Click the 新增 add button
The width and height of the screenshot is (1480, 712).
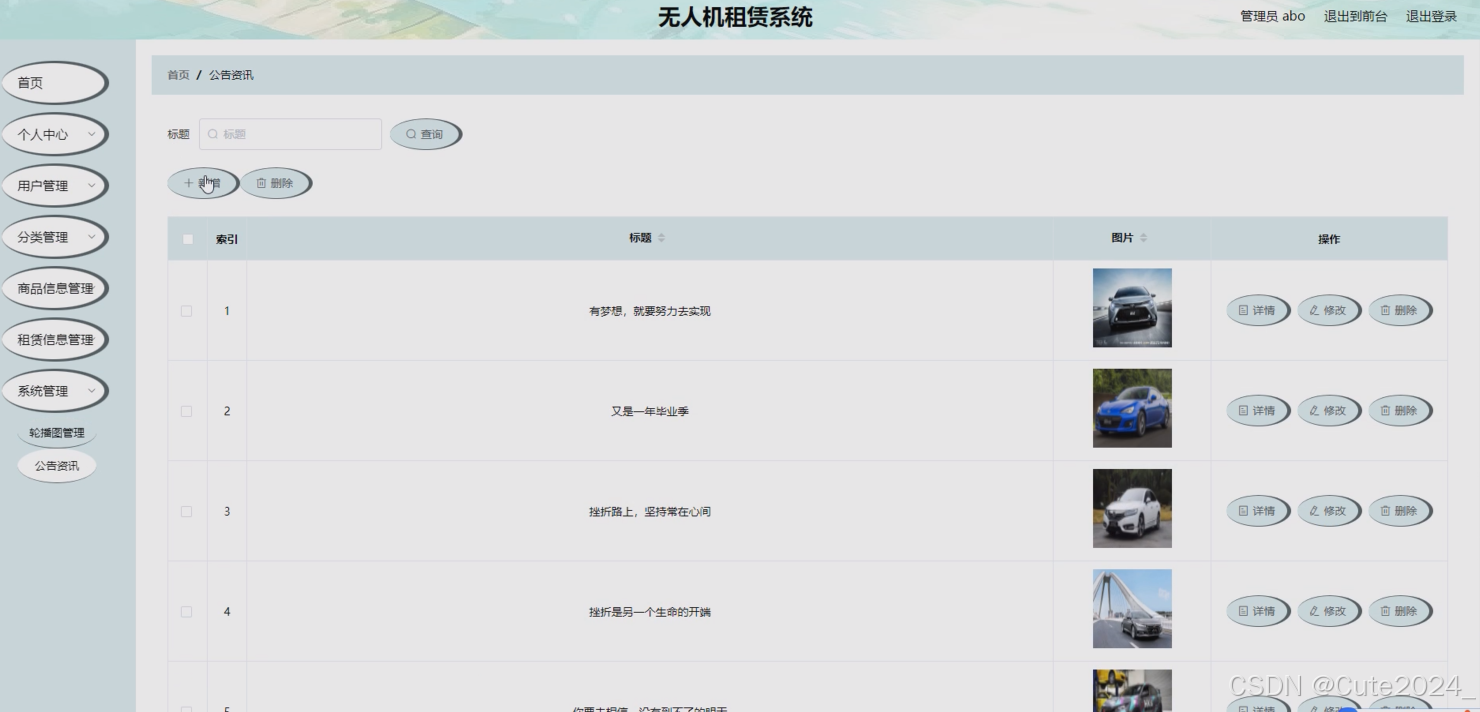click(x=202, y=183)
